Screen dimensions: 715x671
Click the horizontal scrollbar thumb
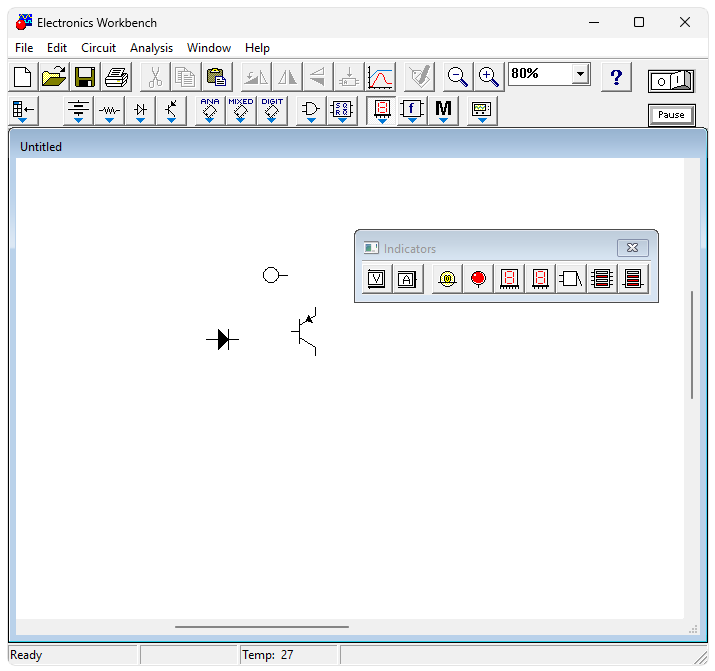tap(262, 627)
